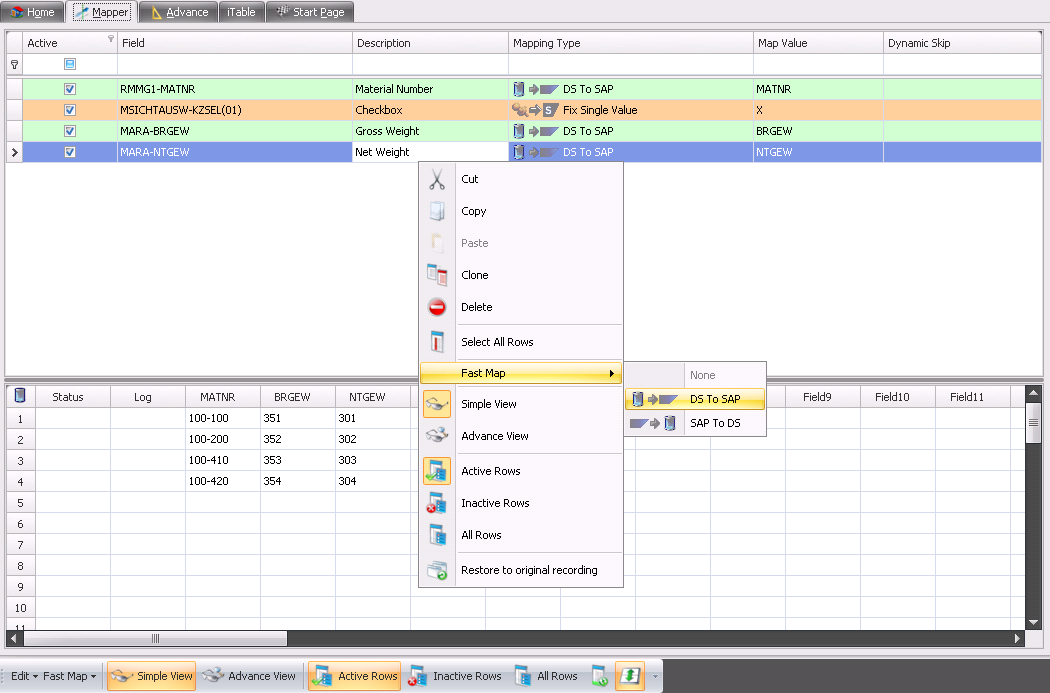The image size is (1050, 693).
Task: Click the Simple View glasses icon in context menu
Action: [x=437, y=404]
